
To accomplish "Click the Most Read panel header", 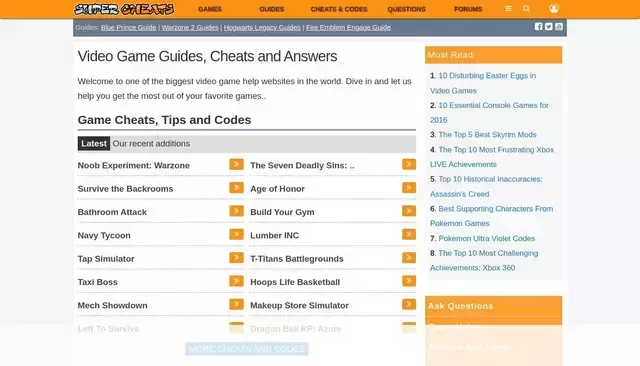I will coord(493,55).
